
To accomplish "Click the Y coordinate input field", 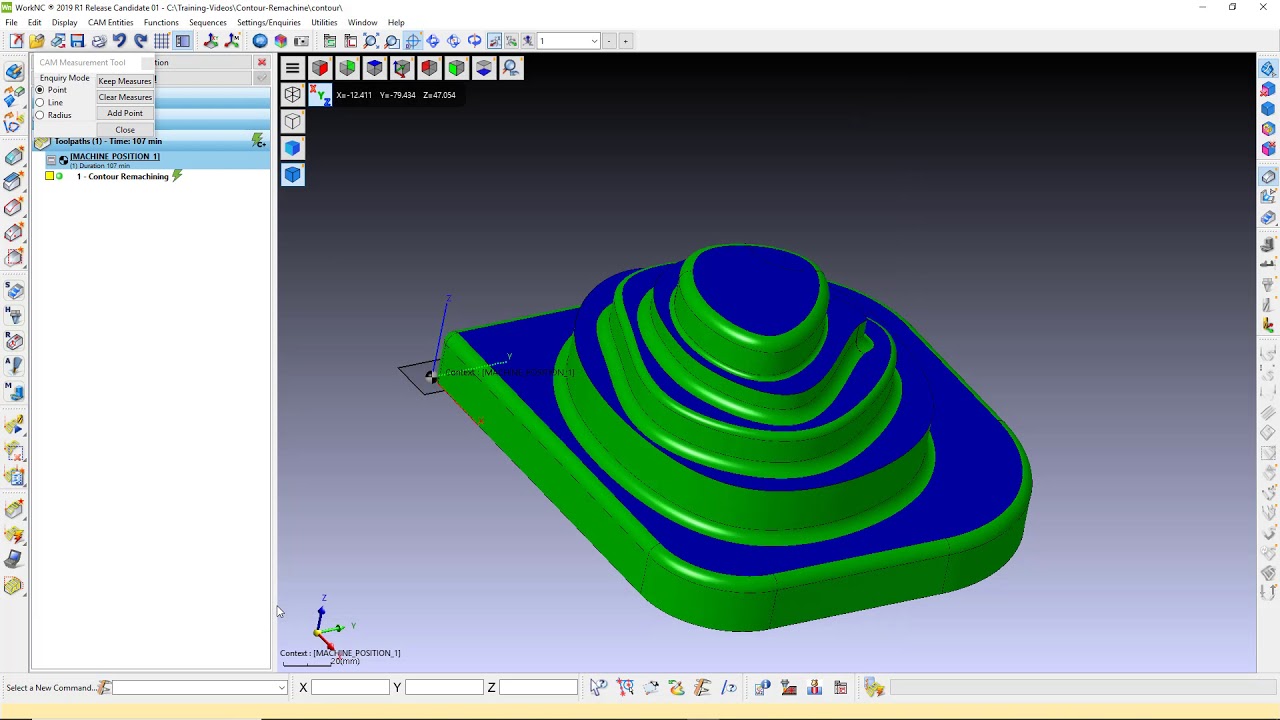I will (x=444, y=687).
